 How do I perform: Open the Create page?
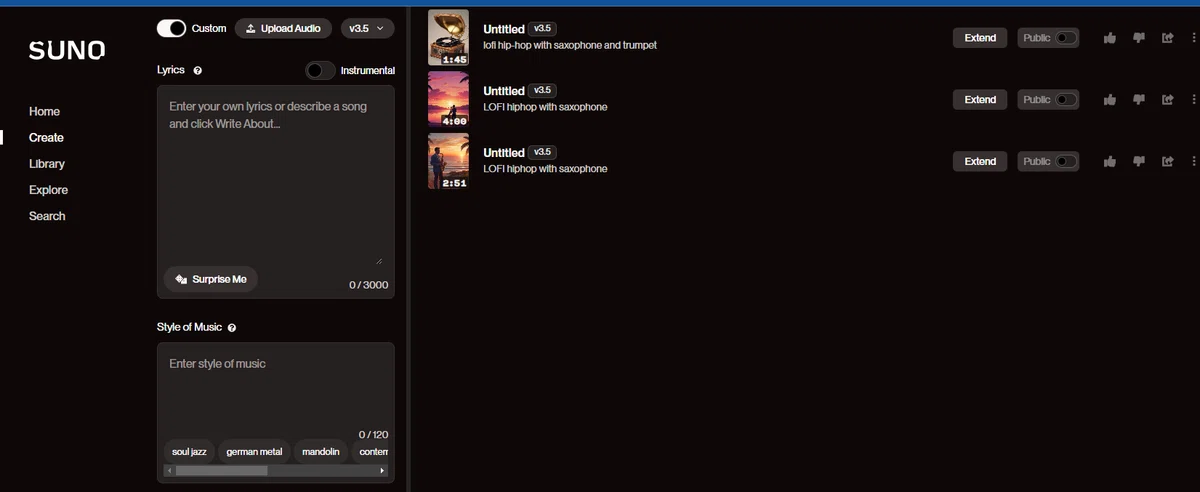tap(46, 138)
